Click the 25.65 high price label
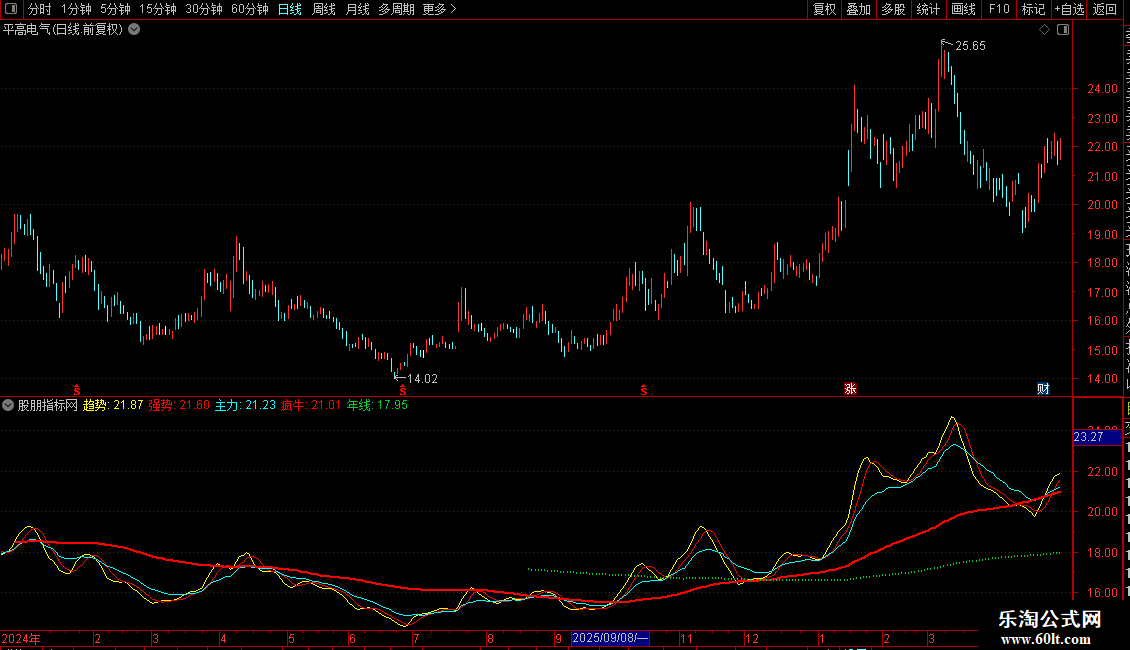The width and height of the screenshot is (1130, 650). point(970,46)
